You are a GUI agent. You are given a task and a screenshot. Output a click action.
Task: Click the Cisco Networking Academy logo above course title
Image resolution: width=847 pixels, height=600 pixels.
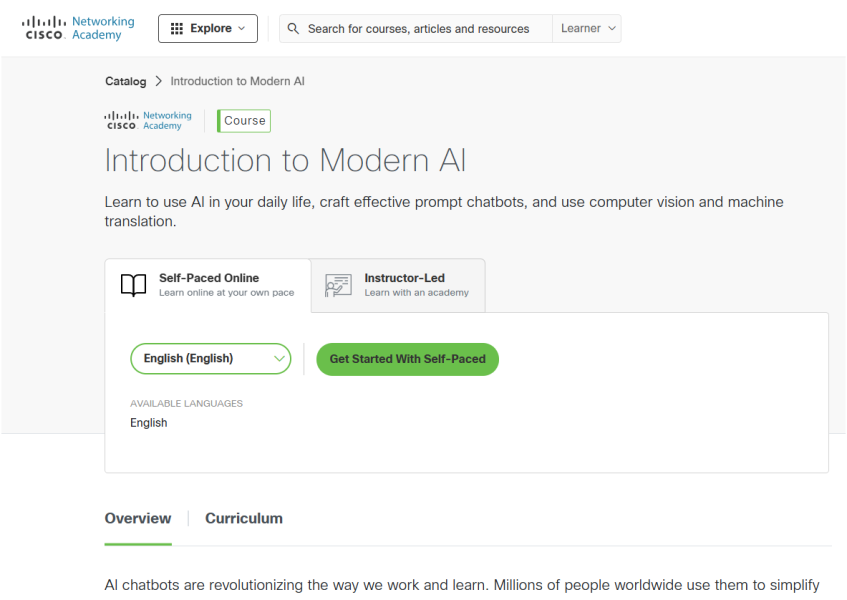(148, 120)
